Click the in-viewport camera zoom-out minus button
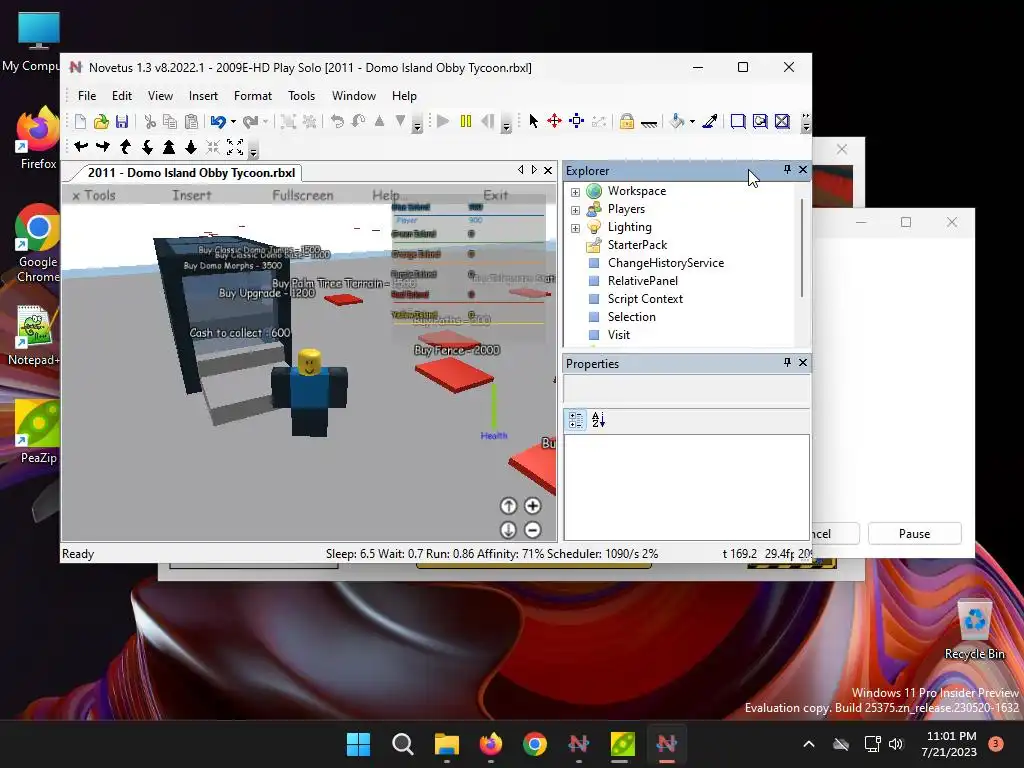Screen dimensions: 1024x768 [x=532, y=530]
